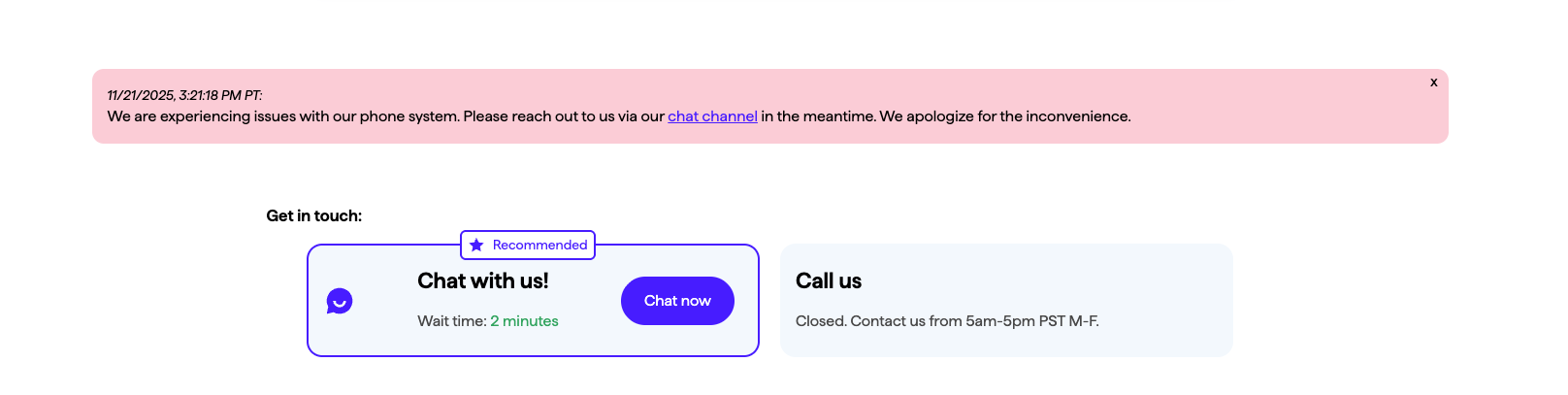1568x395 pixels.
Task: Select the Recommended badge label
Action: click(539, 246)
